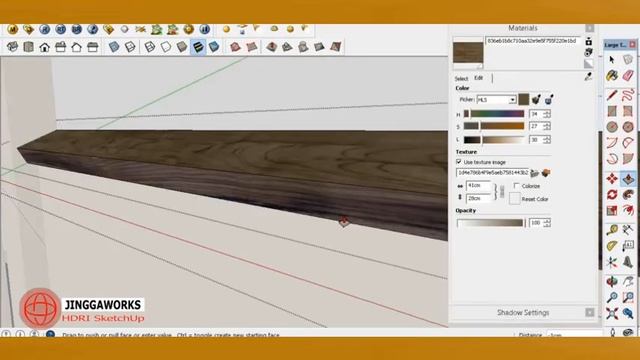Switch to Shaded face style
This screenshot has height=360, width=640.
[182, 47]
